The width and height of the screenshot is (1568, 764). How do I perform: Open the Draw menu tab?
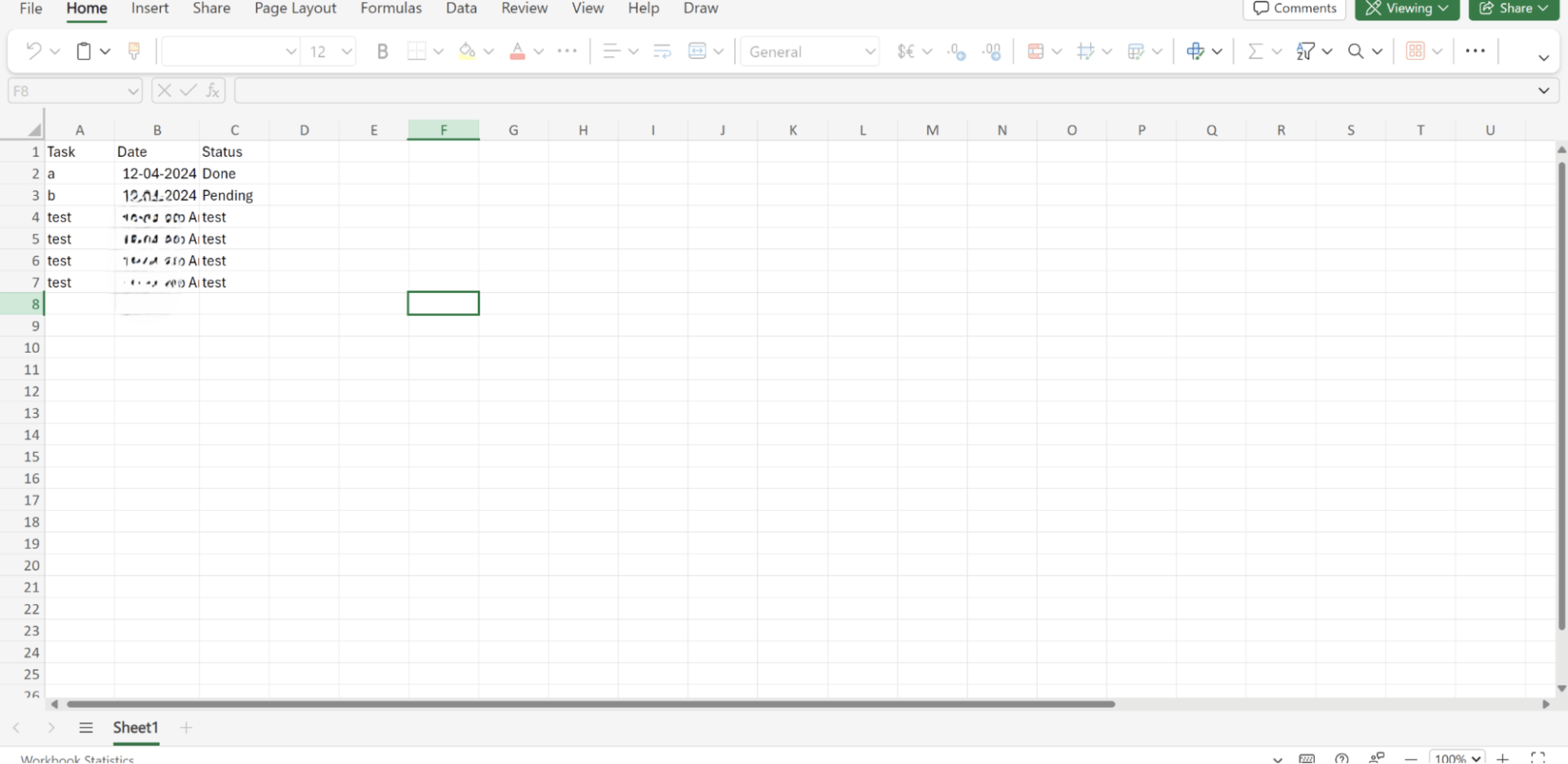(701, 9)
